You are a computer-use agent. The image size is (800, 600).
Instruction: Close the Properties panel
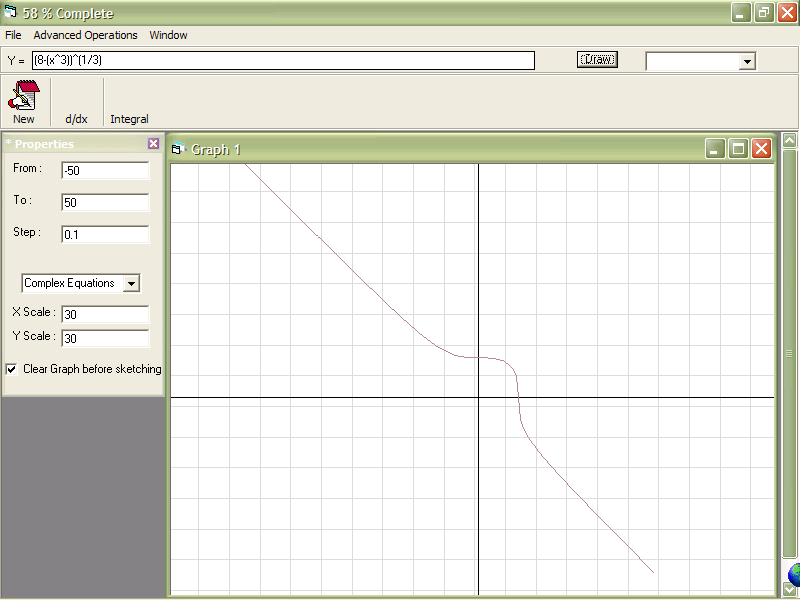[153, 144]
